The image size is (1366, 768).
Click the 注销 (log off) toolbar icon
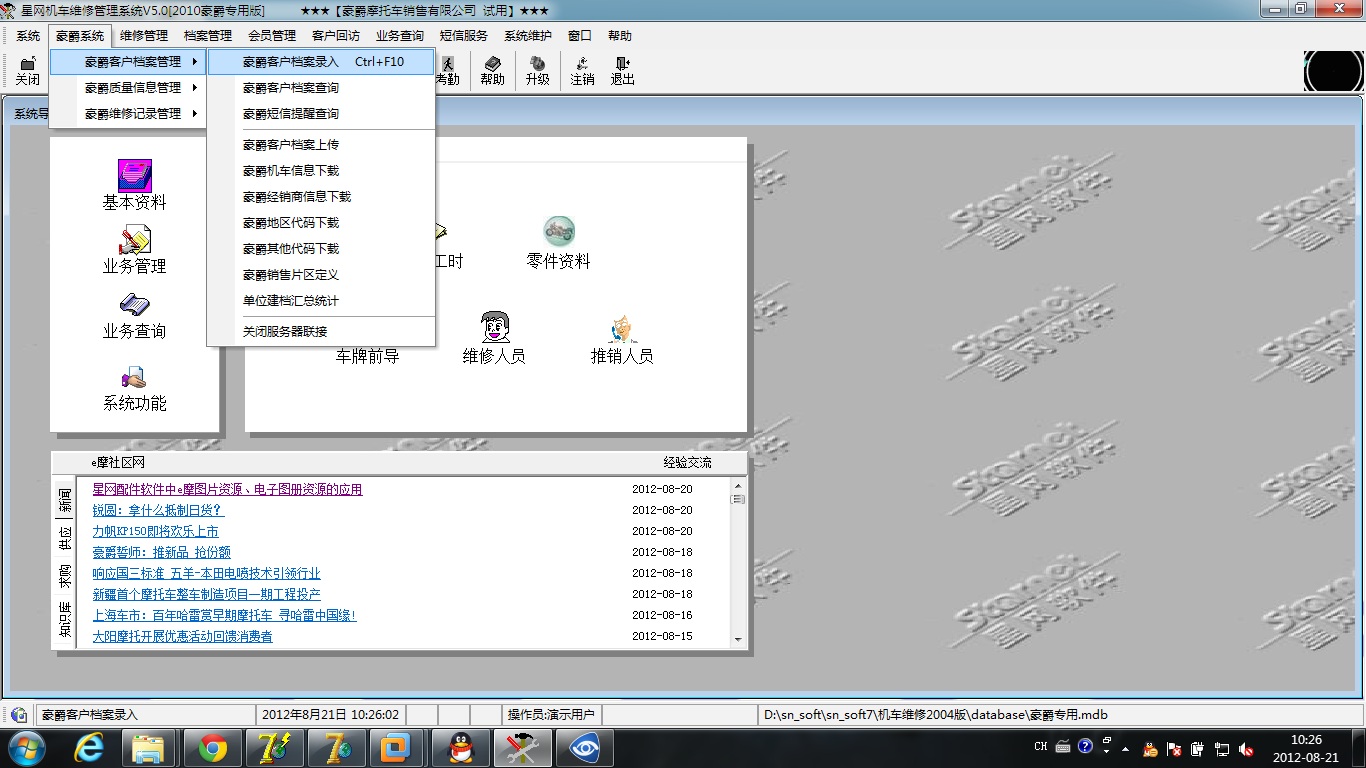coord(582,71)
